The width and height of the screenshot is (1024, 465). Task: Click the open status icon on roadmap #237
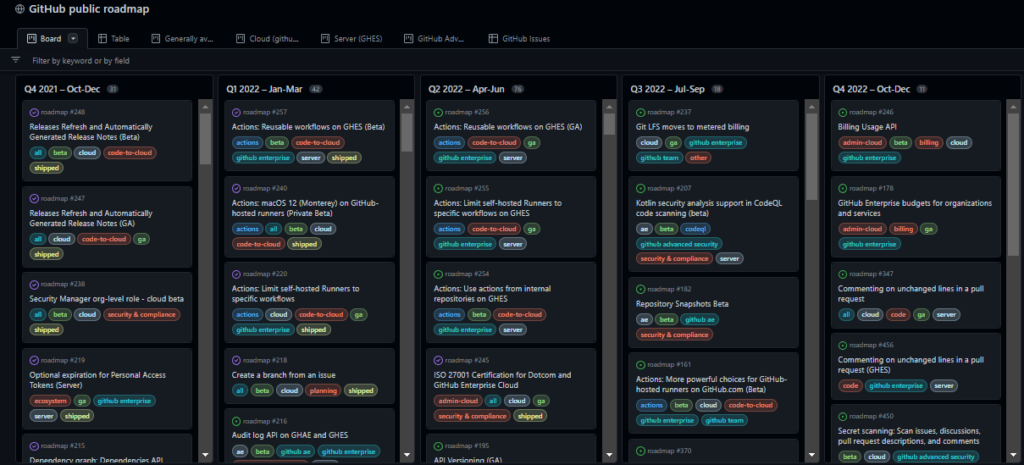click(x=640, y=112)
